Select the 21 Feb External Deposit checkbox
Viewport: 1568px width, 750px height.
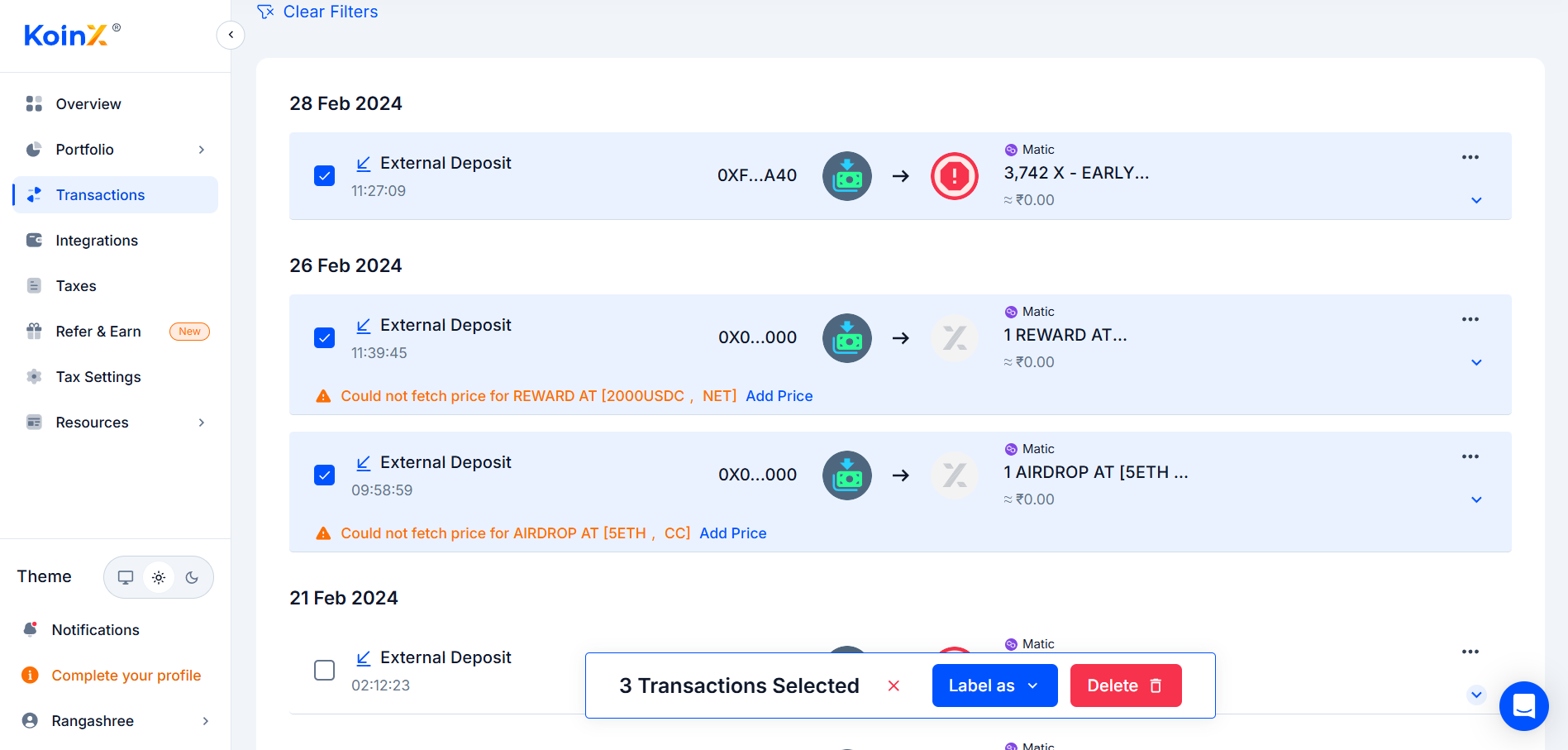pyautogui.click(x=325, y=670)
